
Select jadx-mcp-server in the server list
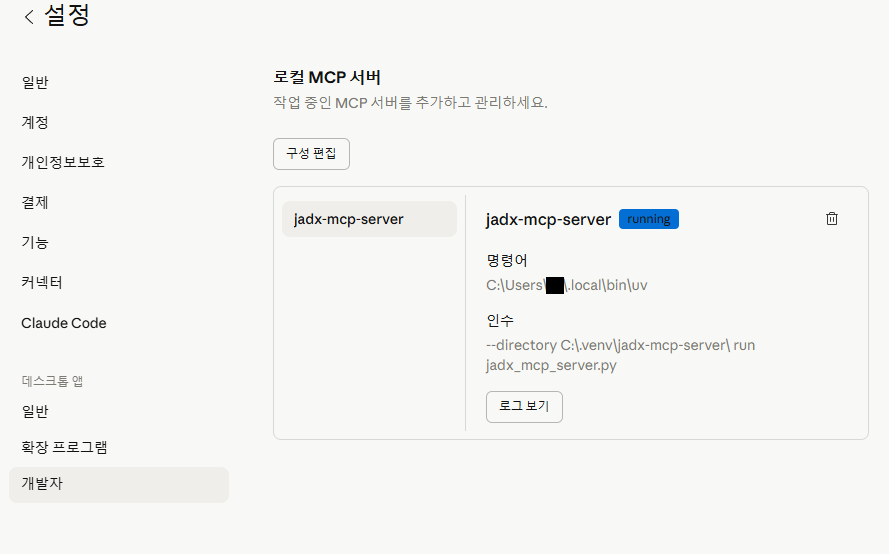click(x=369, y=219)
